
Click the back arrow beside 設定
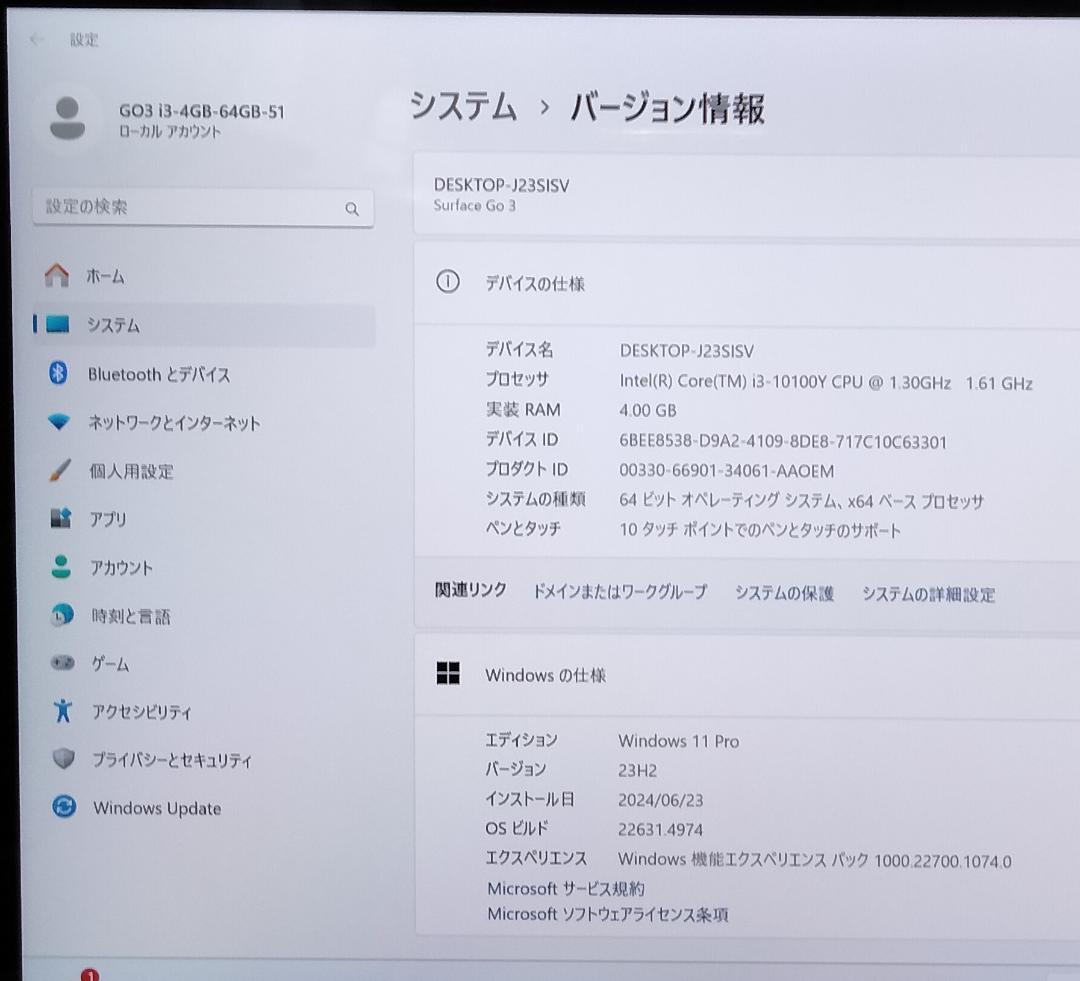point(36,39)
